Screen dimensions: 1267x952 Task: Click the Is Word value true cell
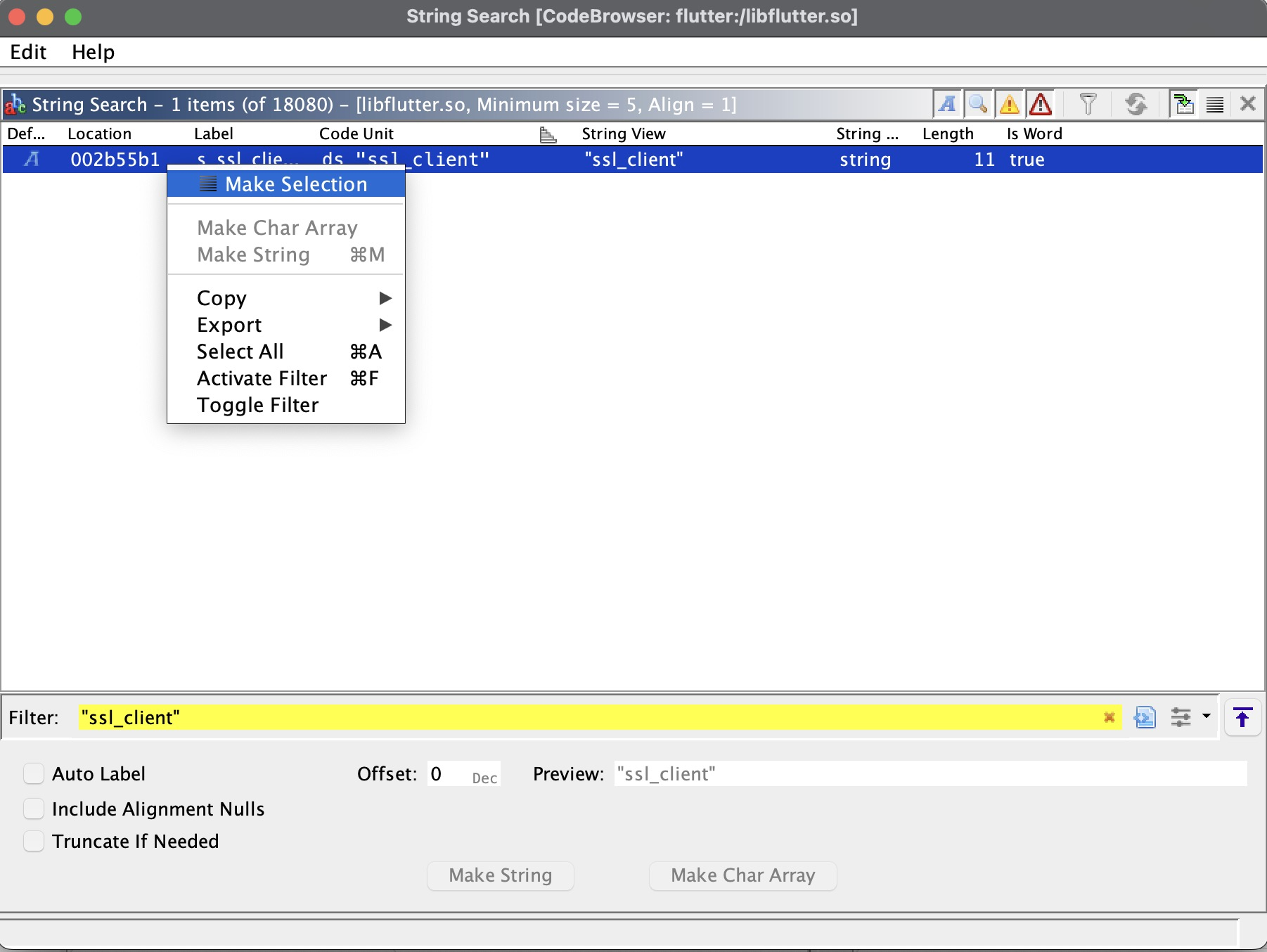(1027, 160)
